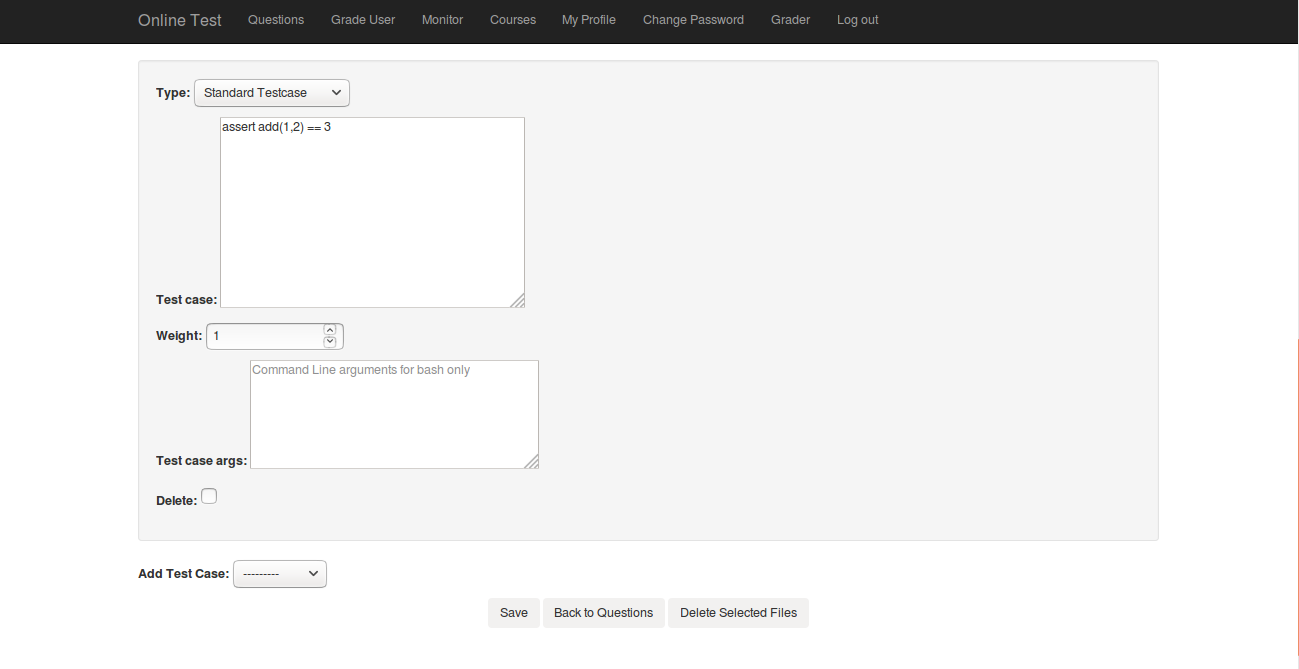Click the Test case args textarea
1299x669 pixels.
click(x=394, y=414)
